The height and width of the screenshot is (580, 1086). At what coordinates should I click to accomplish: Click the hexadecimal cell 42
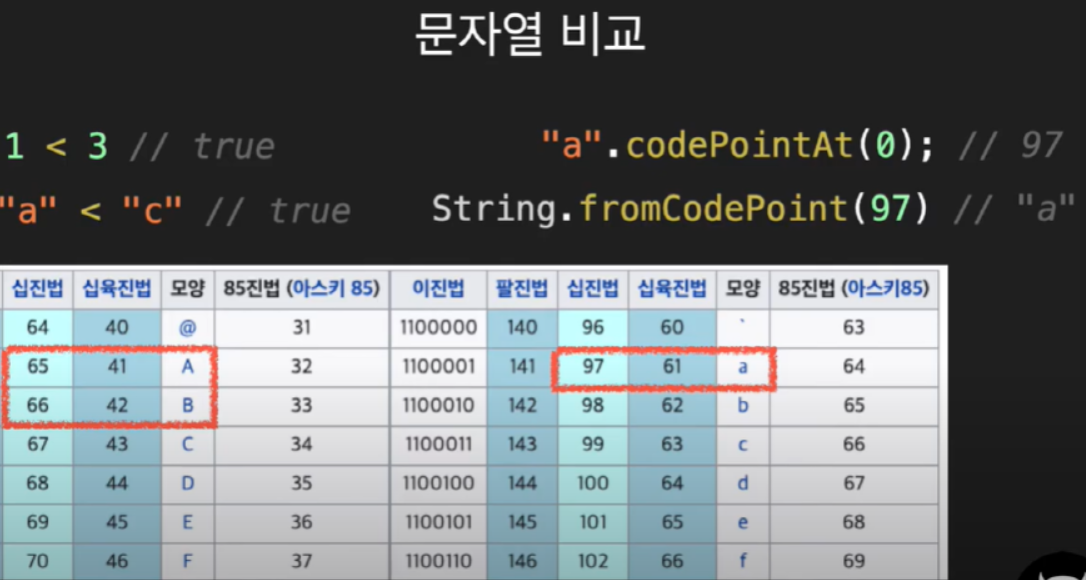pos(117,405)
